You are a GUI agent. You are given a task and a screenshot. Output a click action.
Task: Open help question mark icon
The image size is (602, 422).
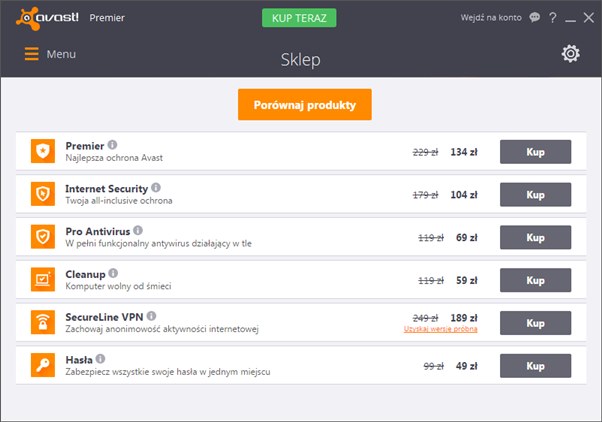pyautogui.click(x=552, y=18)
